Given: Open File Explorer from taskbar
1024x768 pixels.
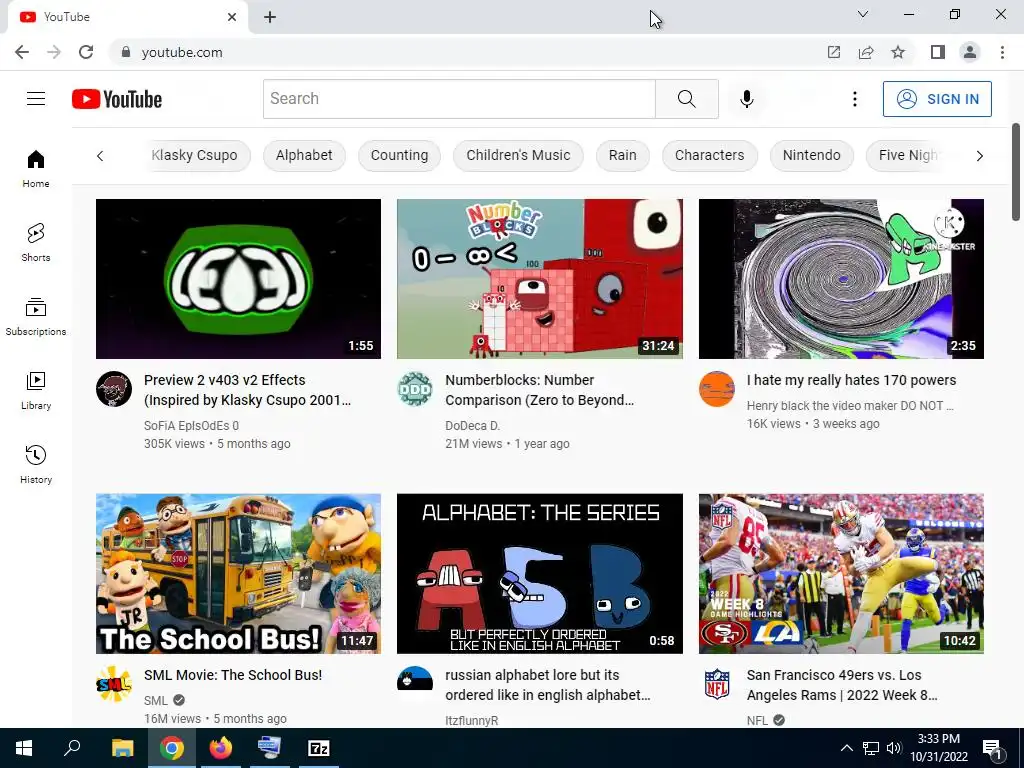Looking at the screenshot, I should 122,748.
